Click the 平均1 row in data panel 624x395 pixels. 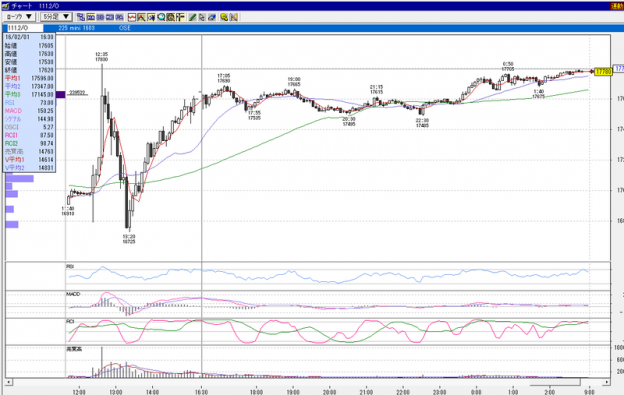[x=29, y=78]
